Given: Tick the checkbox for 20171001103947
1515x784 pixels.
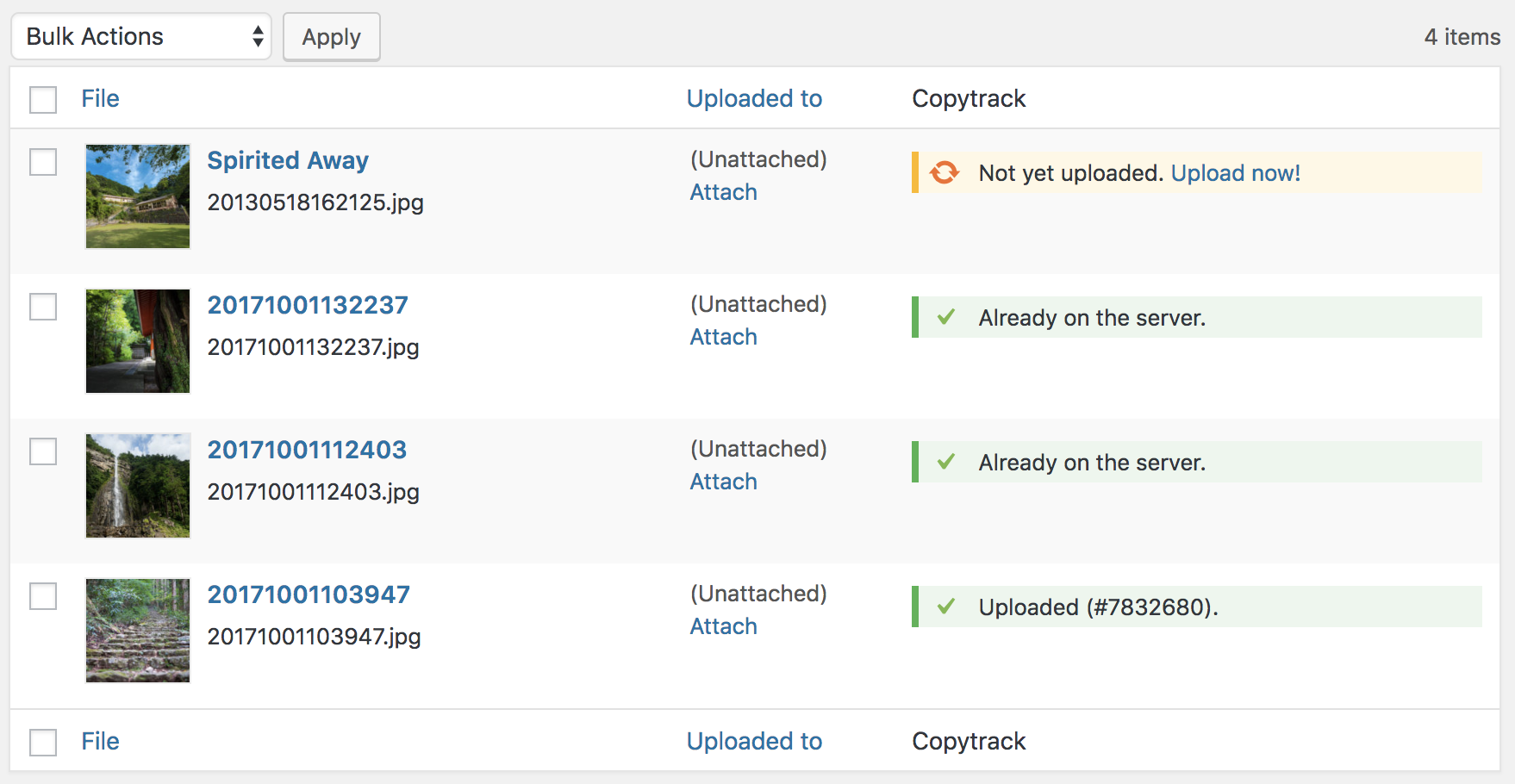Looking at the screenshot, I should (x=43, y=596).
